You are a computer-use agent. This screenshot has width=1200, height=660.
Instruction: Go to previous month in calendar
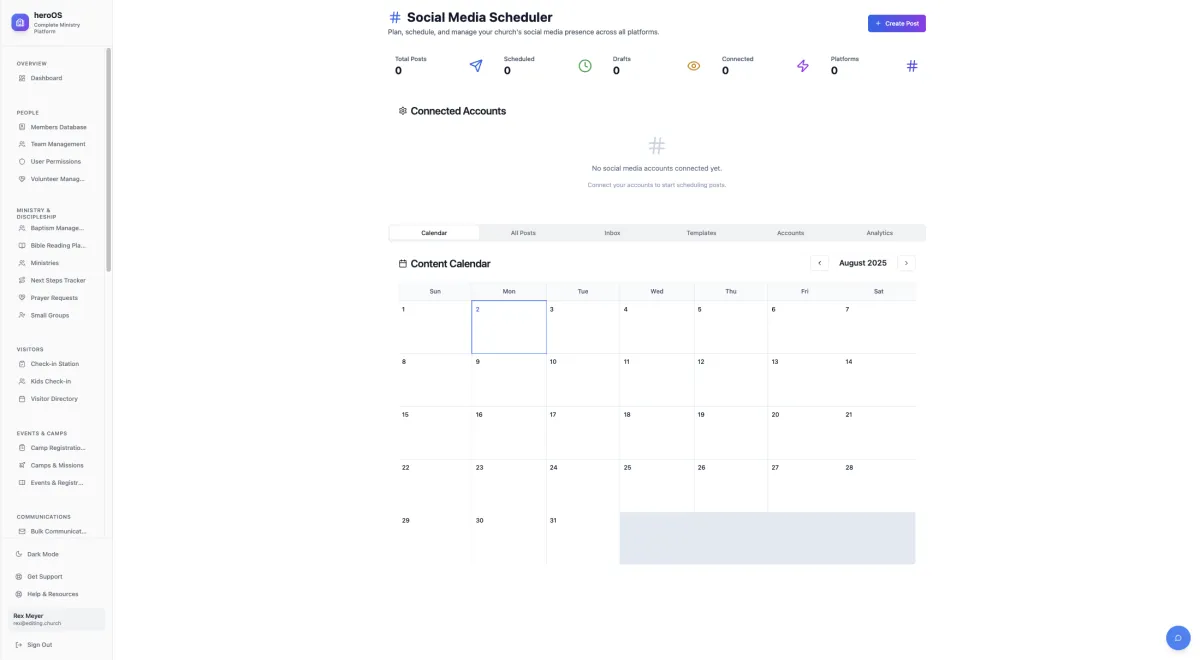coord(819,263)
